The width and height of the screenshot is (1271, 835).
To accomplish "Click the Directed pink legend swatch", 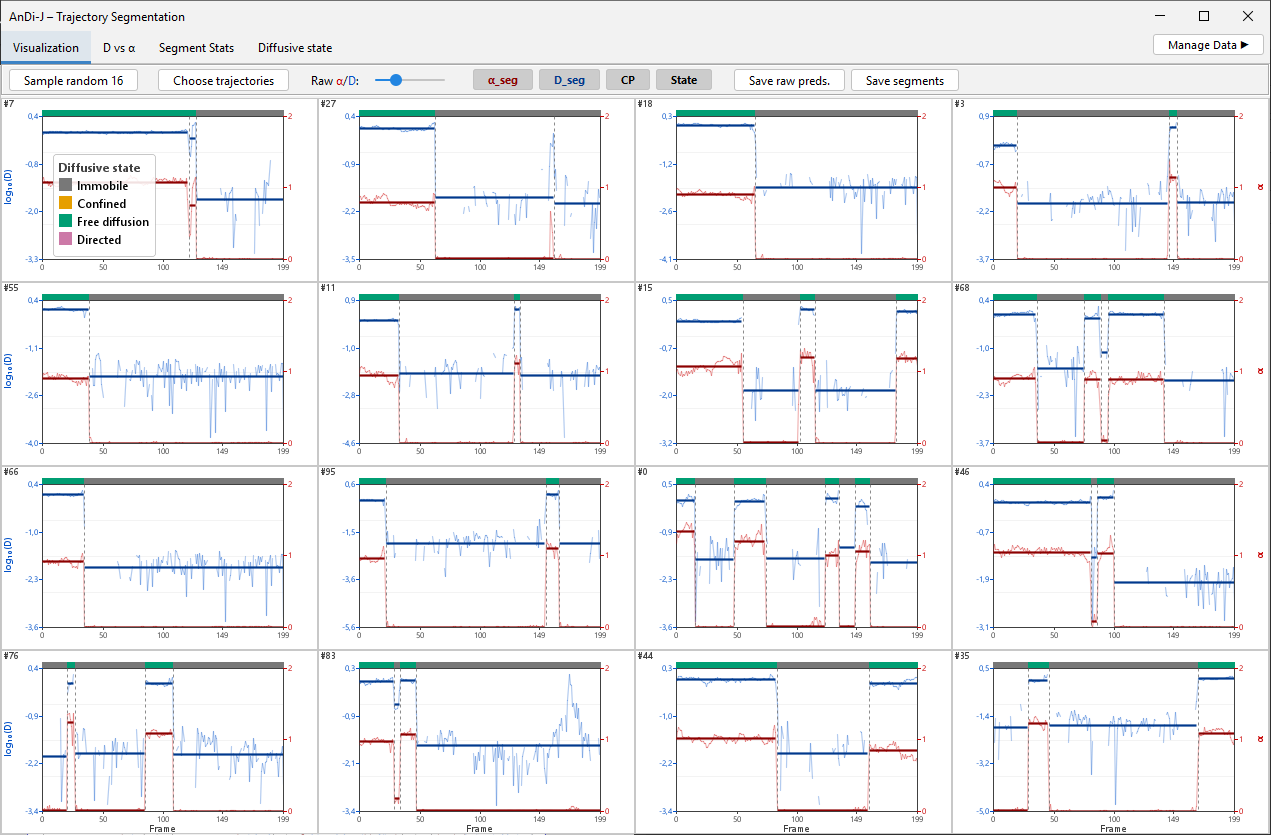I will pos(66,240).
